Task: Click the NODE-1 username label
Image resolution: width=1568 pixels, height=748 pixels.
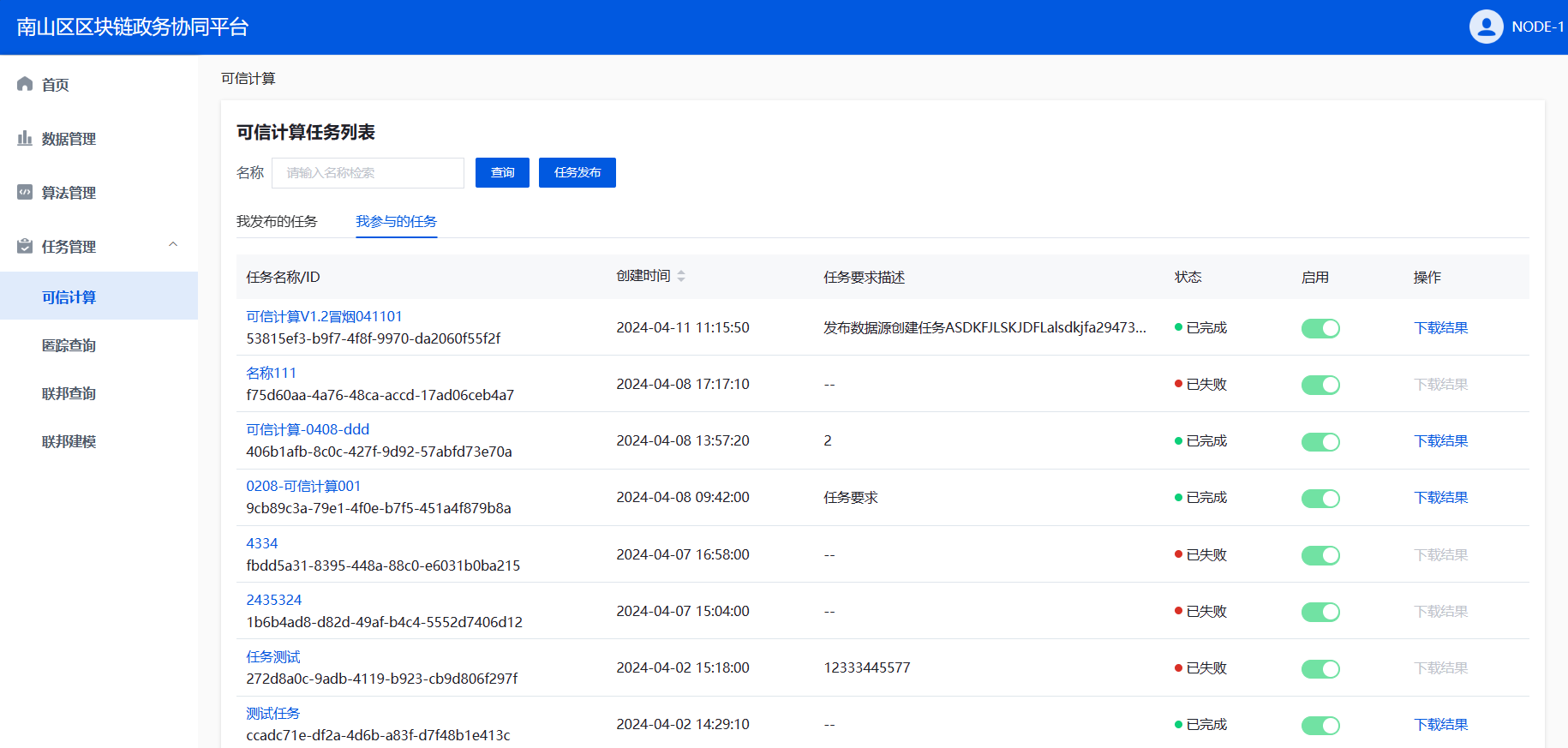Action: [1537, 27]
